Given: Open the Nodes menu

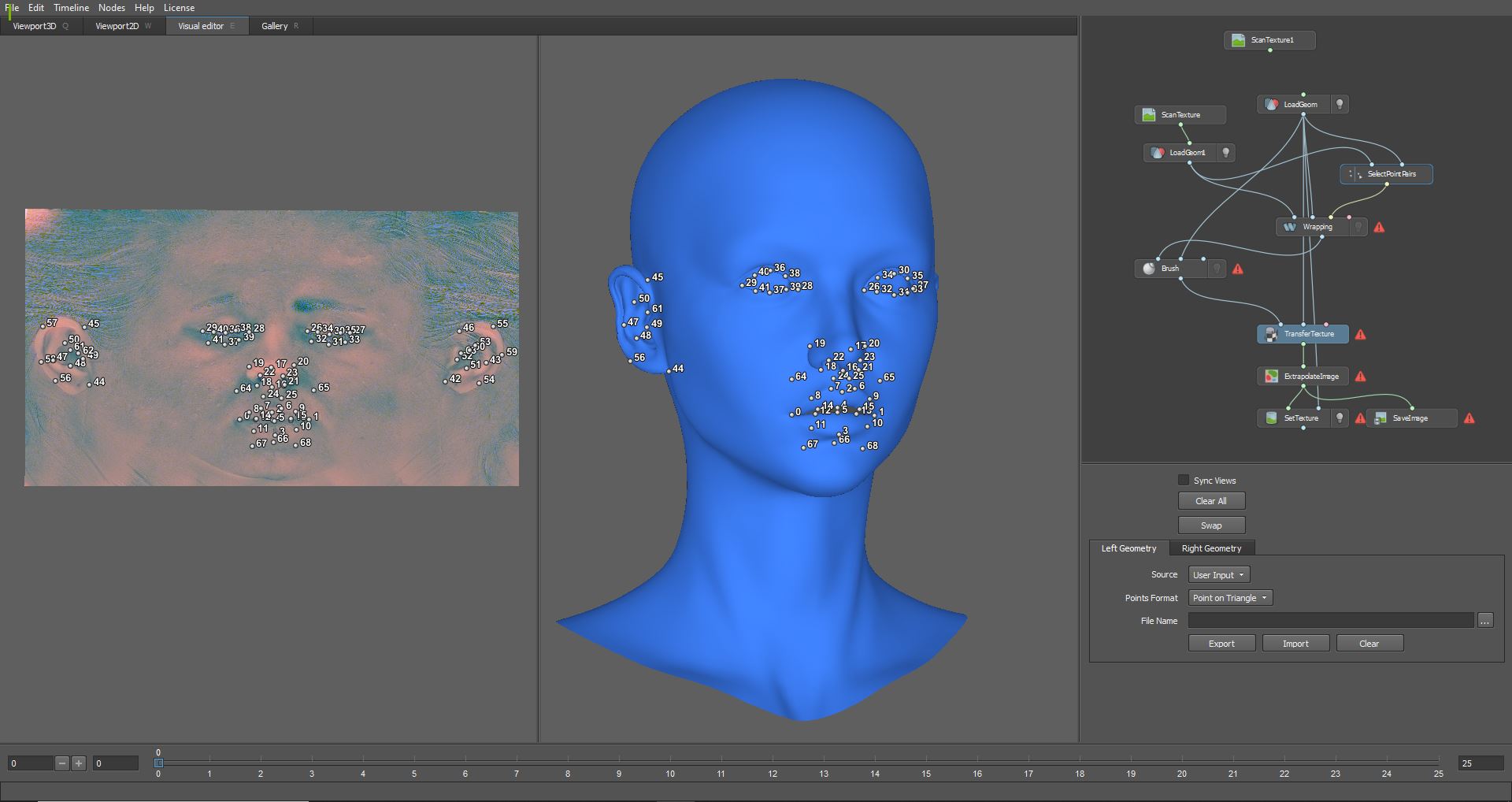Looking at the screenshot, I should click(111, 8).
